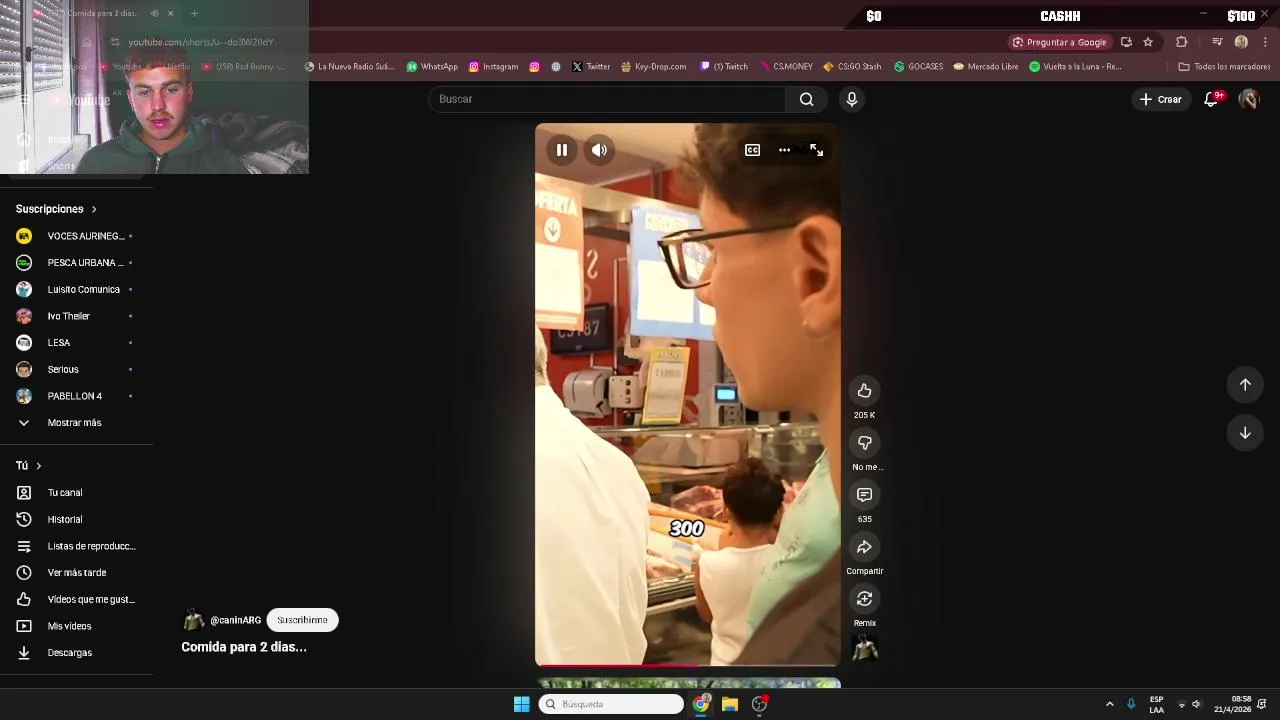Open the comments with 635 replies
Image resolution: width=1280 pixels, height=720 pixels.
click(864, 495)
